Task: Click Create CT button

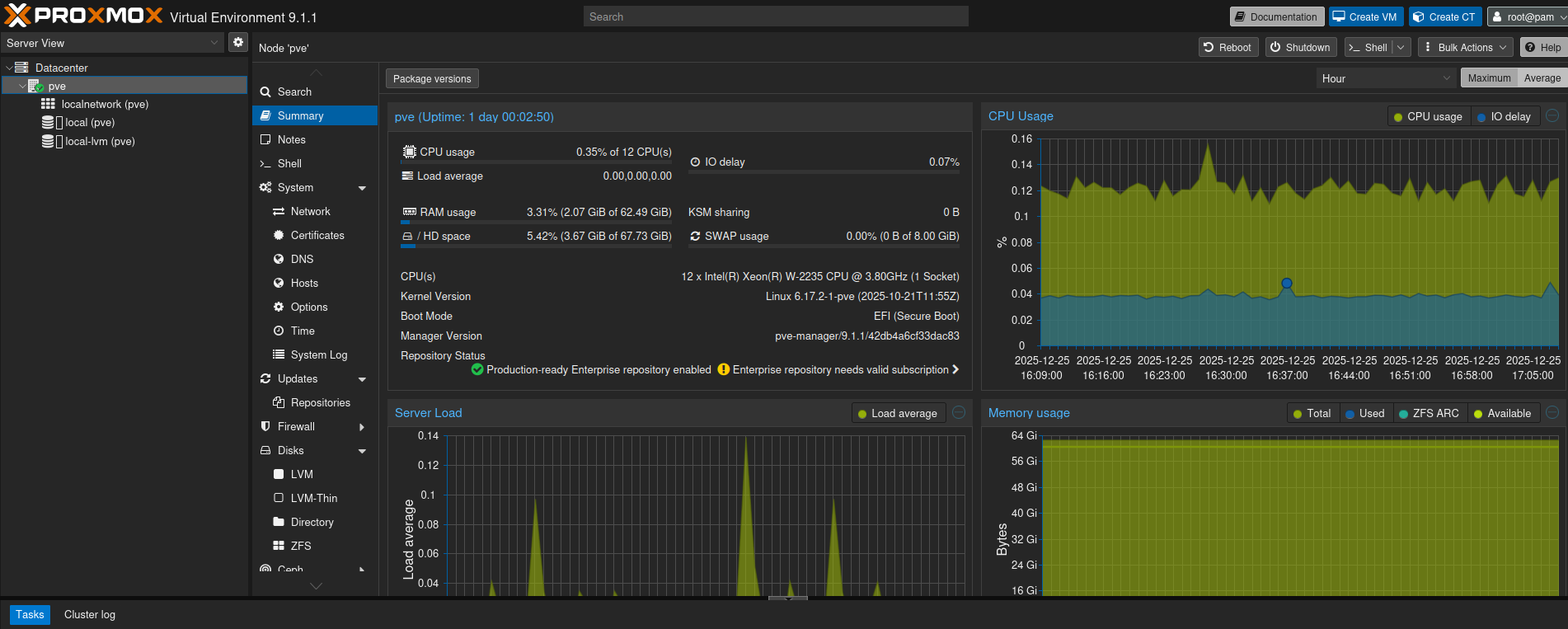Action: pyautogui.click(x=1444, y=16)
